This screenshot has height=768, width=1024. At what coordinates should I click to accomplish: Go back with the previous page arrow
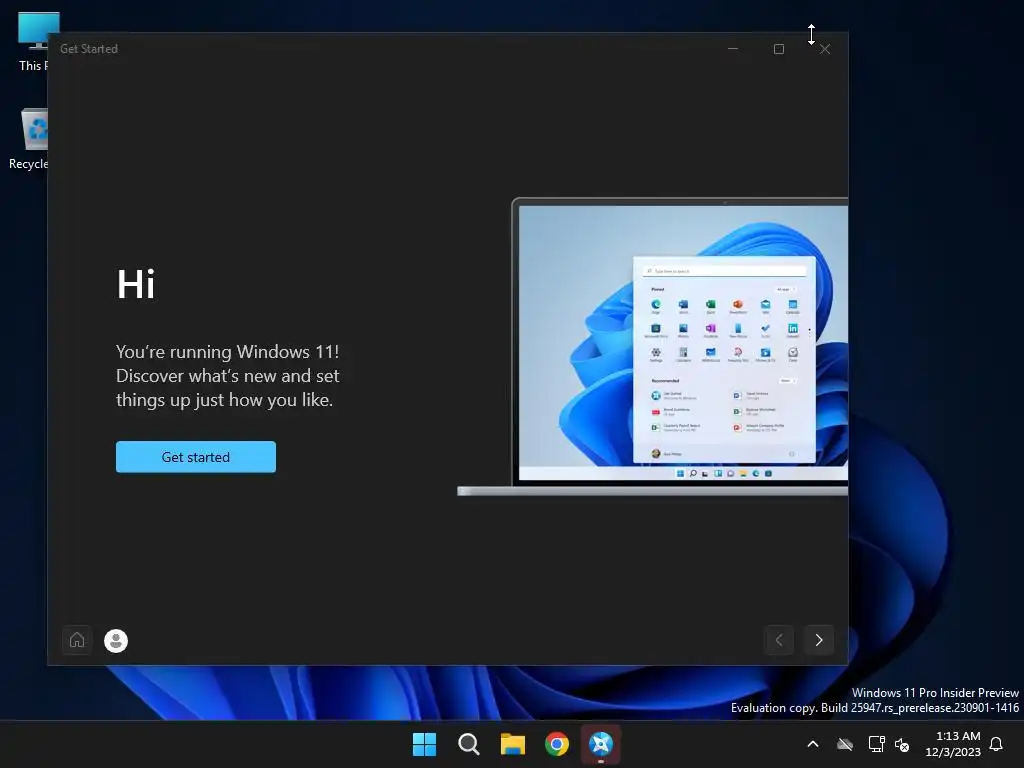778,640
